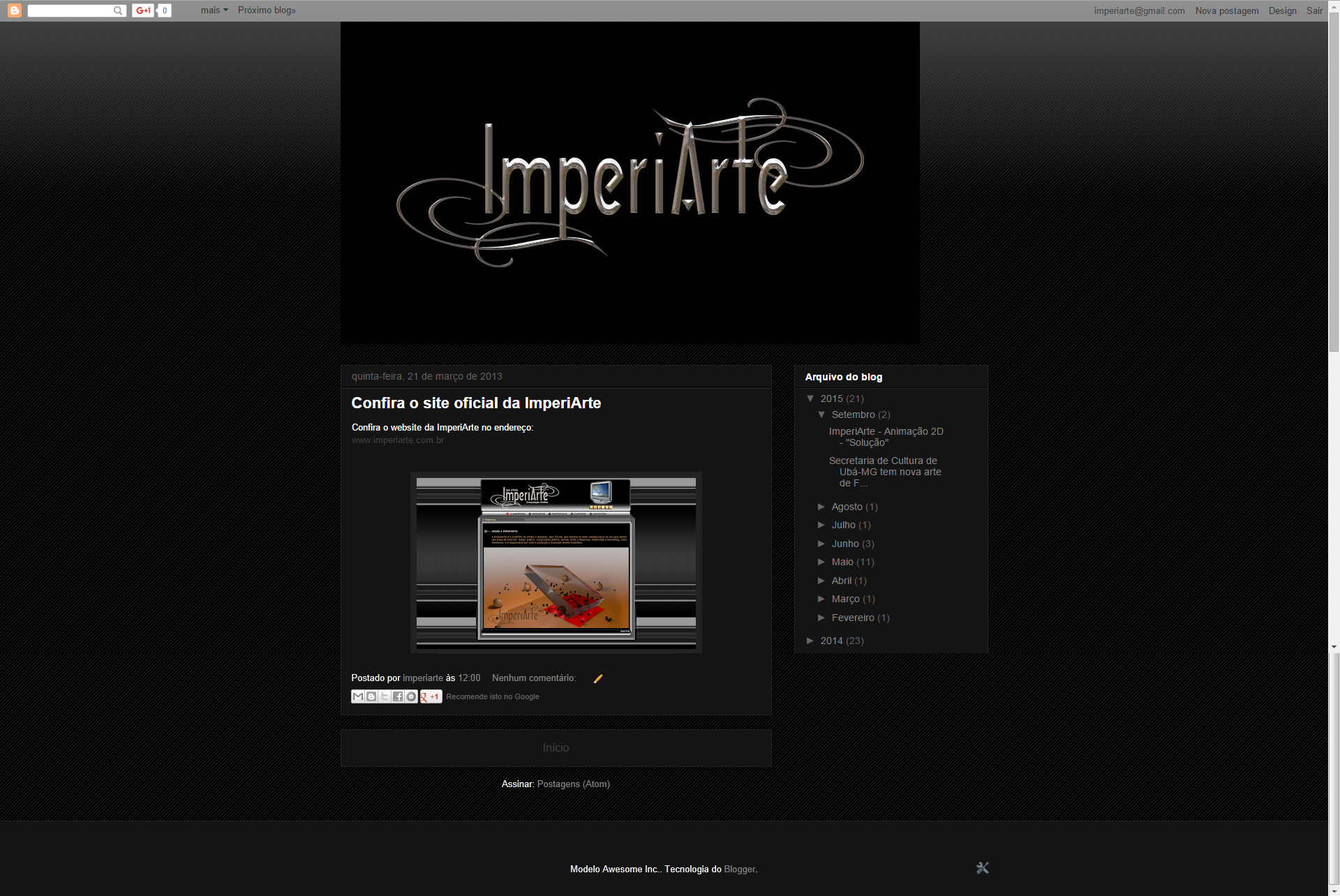Click the Pinterest share icon
This screenshot has height=896, width=1340.
[411, 696]
